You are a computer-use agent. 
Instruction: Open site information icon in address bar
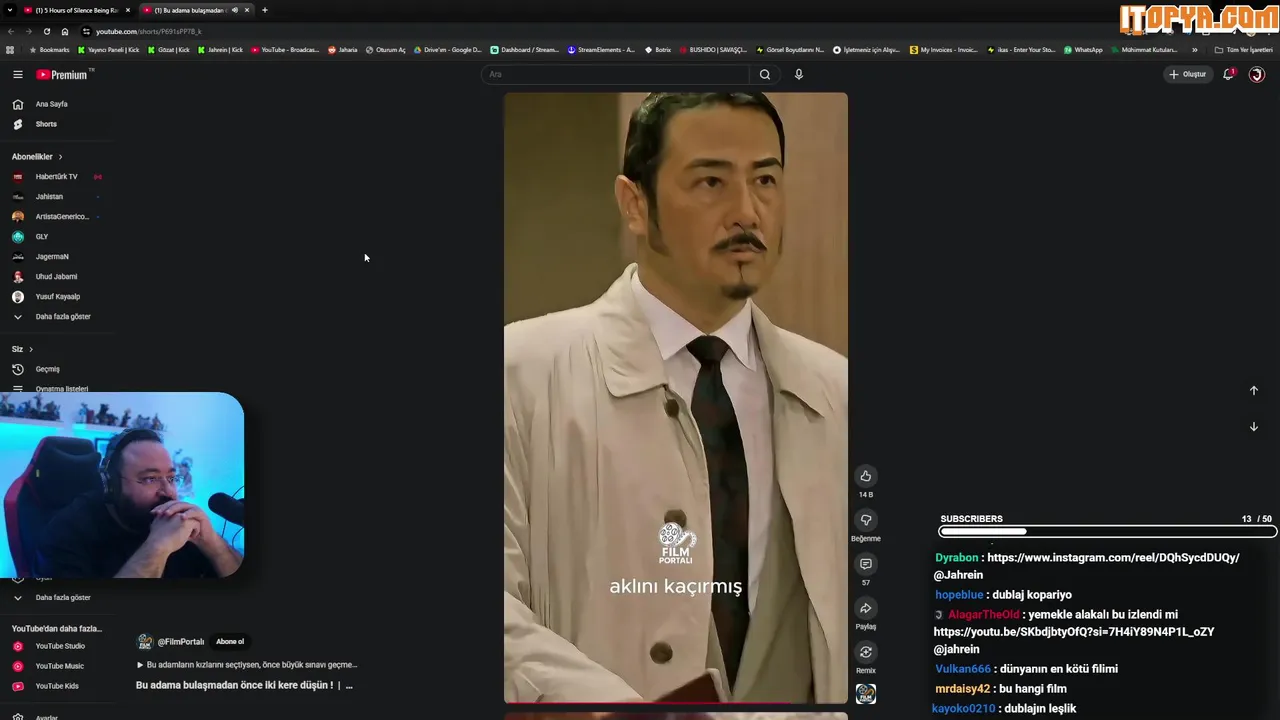coord(86,31)
